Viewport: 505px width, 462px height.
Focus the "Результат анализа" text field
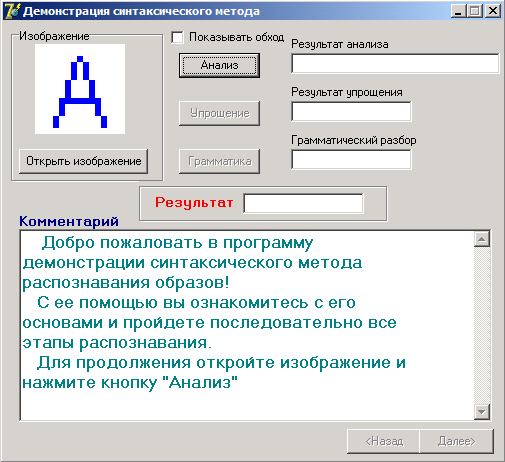(395, 63)
